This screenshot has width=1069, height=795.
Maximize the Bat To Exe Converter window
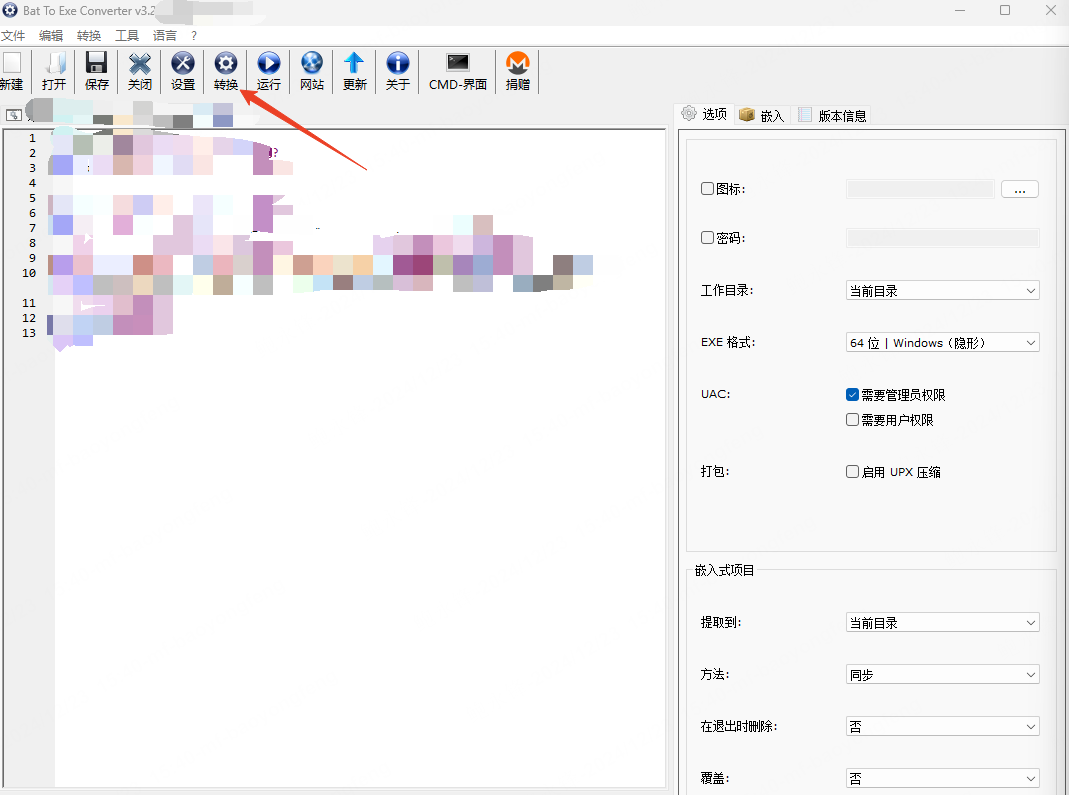pyautogui.click(x=1005, y=10)
